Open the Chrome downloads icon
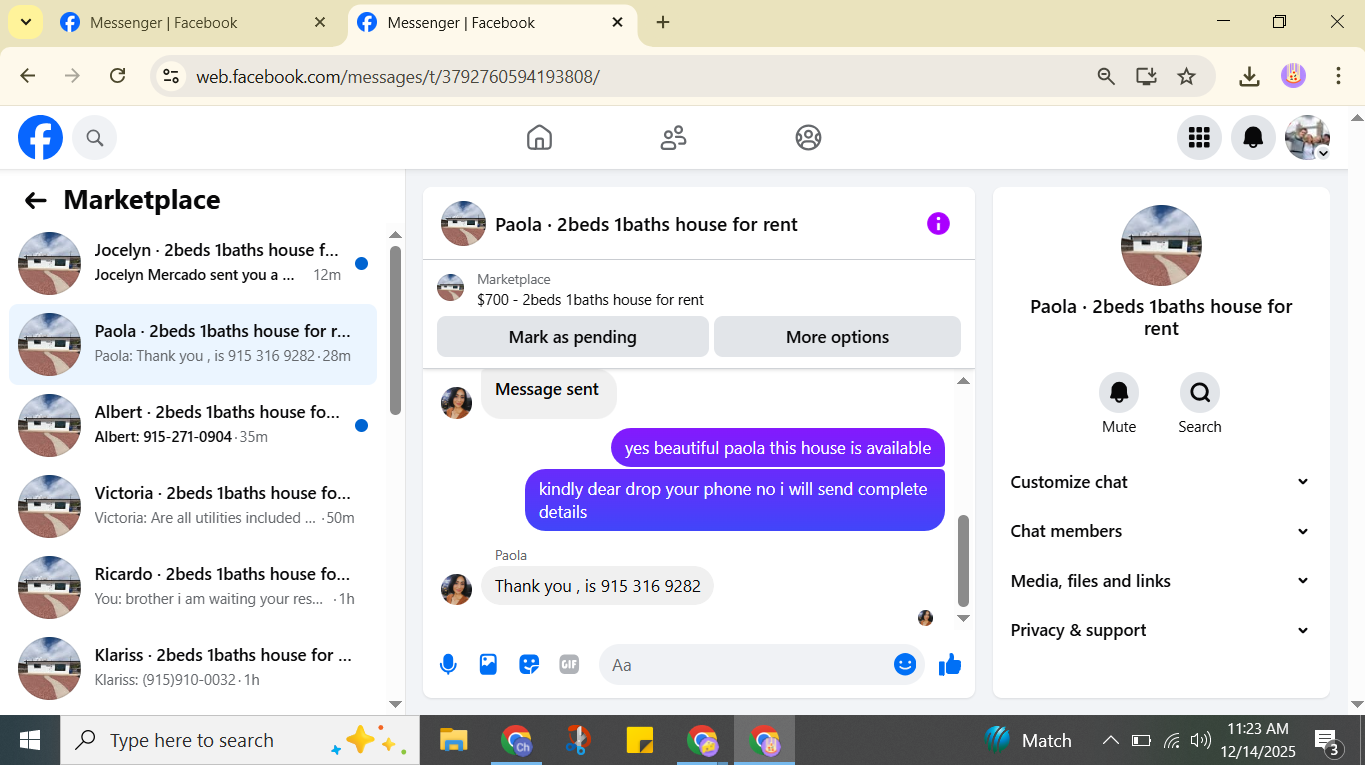 pos(1249,76)
